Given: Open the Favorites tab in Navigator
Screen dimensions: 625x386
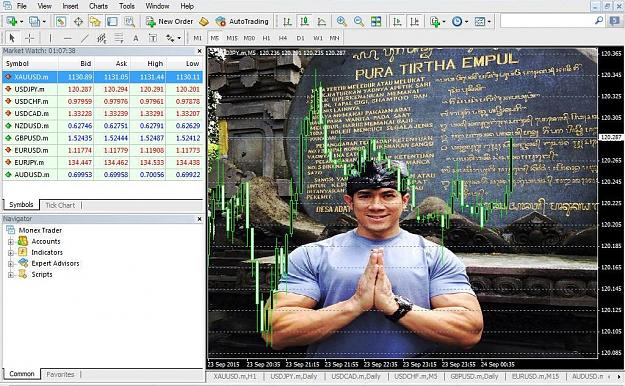Looking at the screenshot, I should (x=61, y=374).
